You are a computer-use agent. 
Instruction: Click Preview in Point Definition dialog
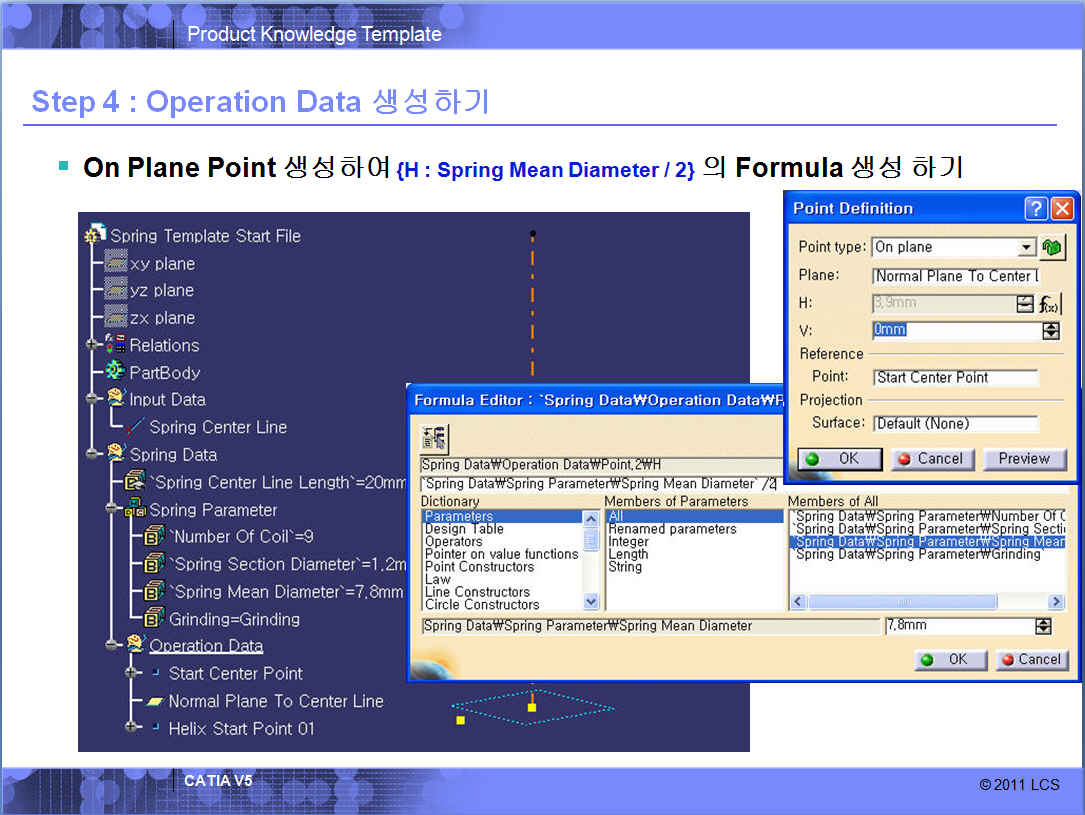tap(1023, 458)
